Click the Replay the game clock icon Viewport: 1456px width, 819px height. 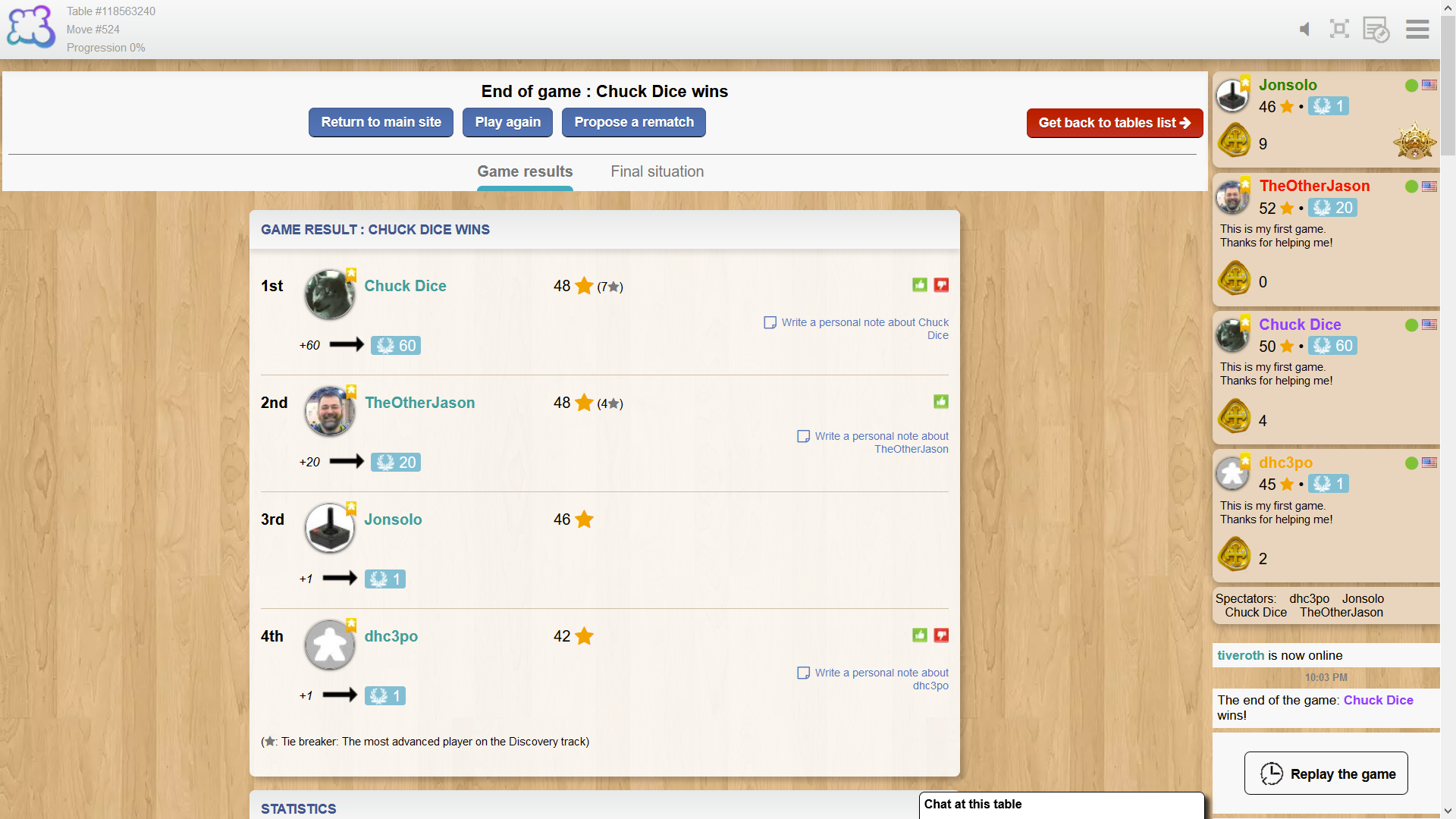(x=1272, y=773)
